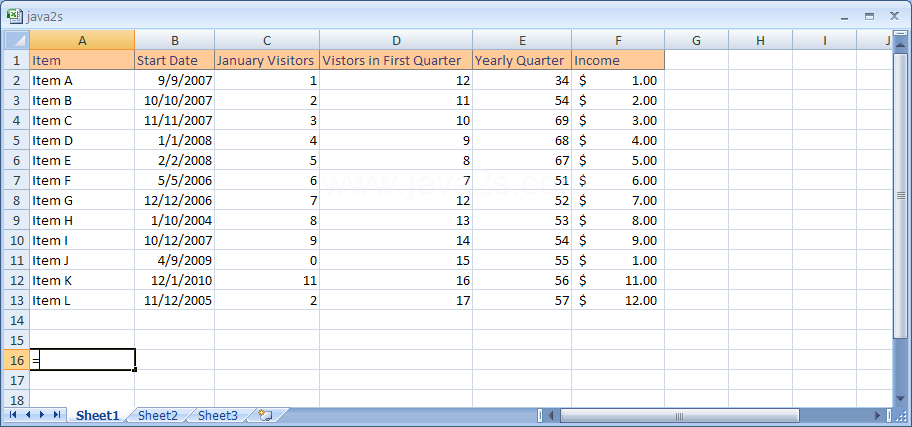912x427 pixels.
Task: Maximize the java2s workbook window
Action: coord(870,17)
